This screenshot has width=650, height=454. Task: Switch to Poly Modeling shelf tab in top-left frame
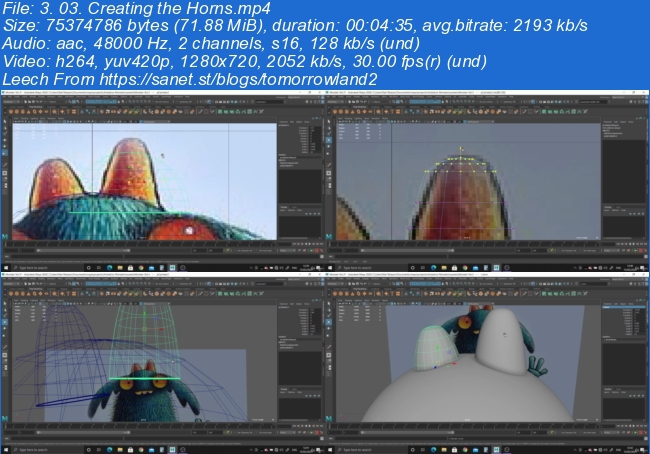point(36,107)
